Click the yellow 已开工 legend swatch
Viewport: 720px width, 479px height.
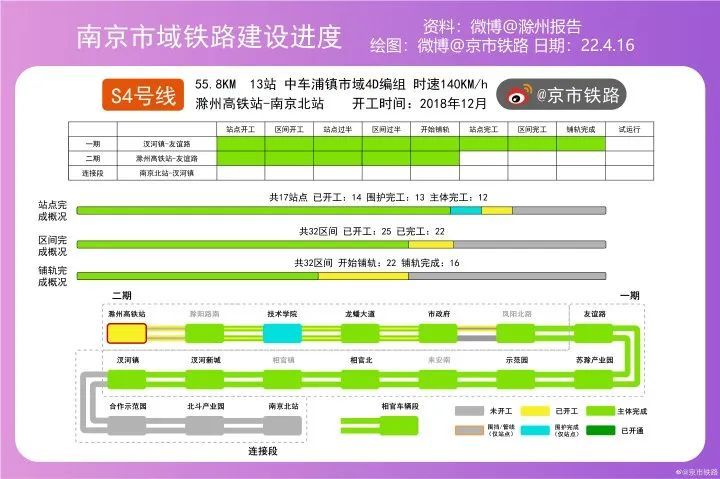point(534,411)
